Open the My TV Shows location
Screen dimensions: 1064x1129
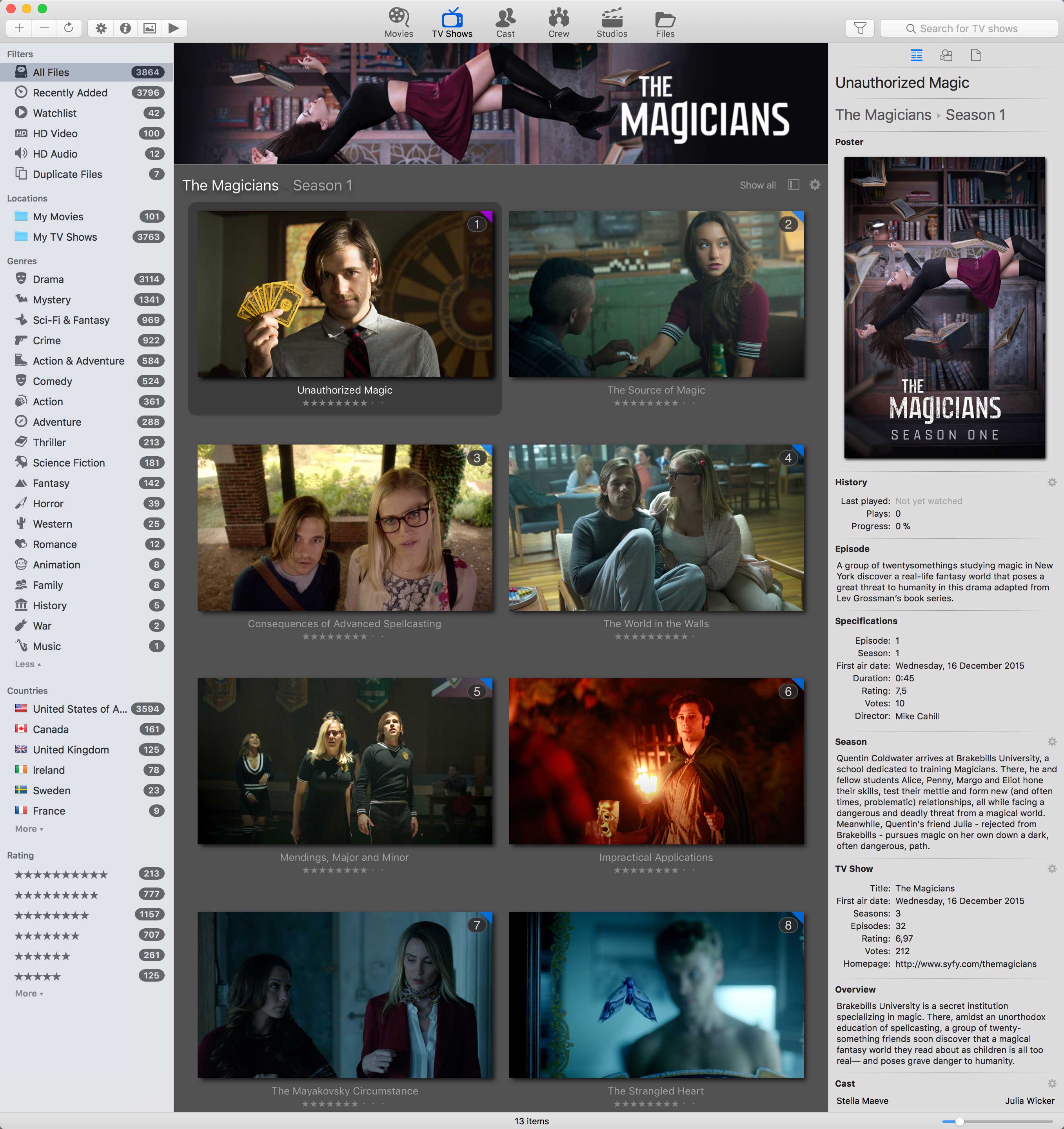(87, 237)
